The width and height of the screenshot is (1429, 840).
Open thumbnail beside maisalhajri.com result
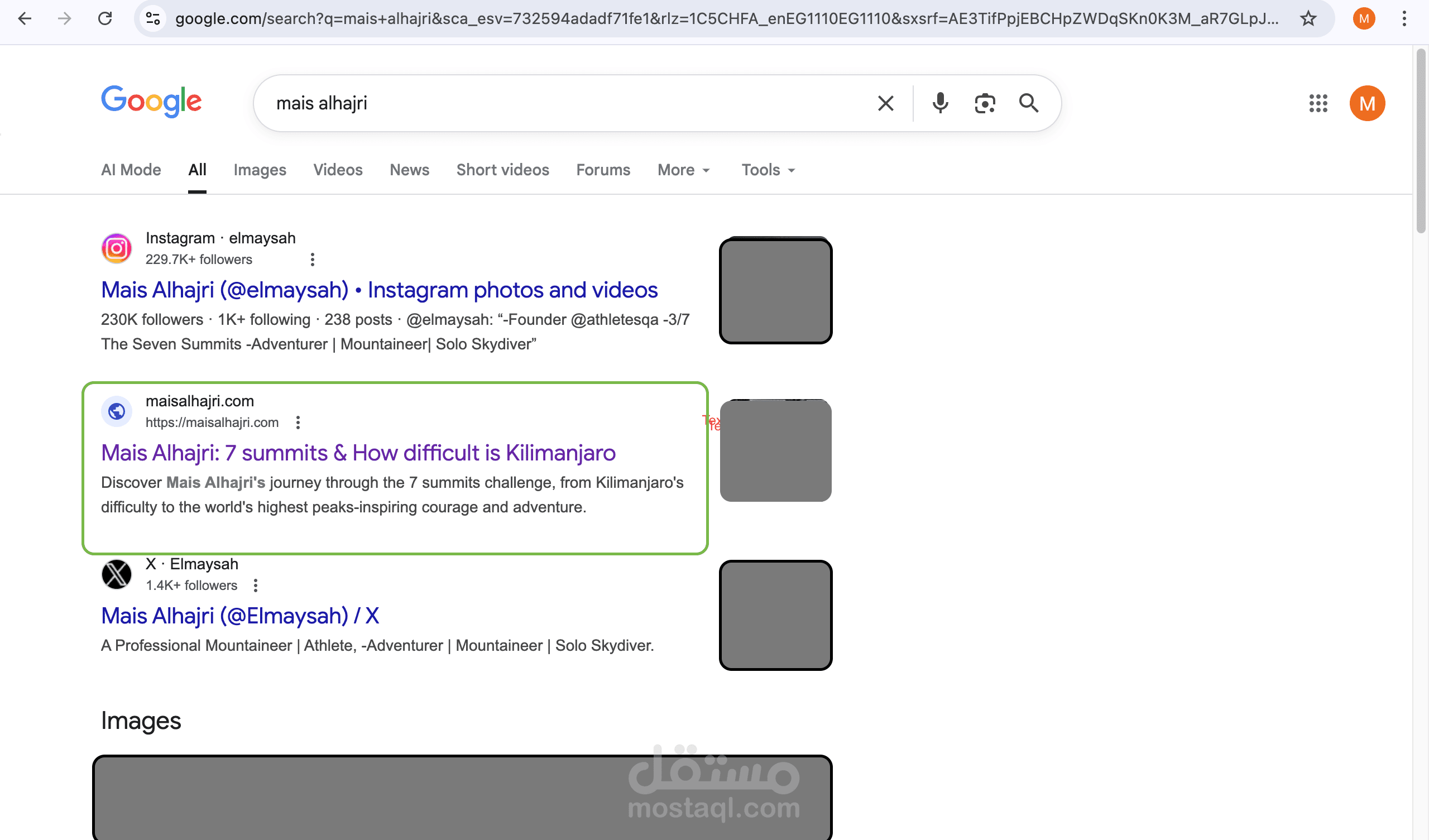coord(776,450)
